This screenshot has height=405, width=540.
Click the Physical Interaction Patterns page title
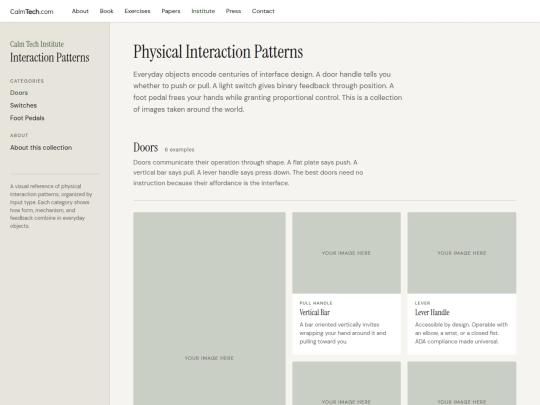(x=218, y=52)
